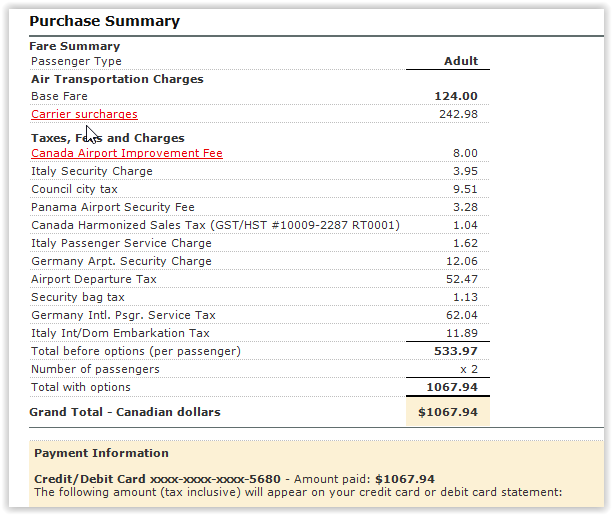Click the Italy Int/Dom Embarkation Tax label
Viewport: 612px width, 515px height.
click(x=120, y=333)
